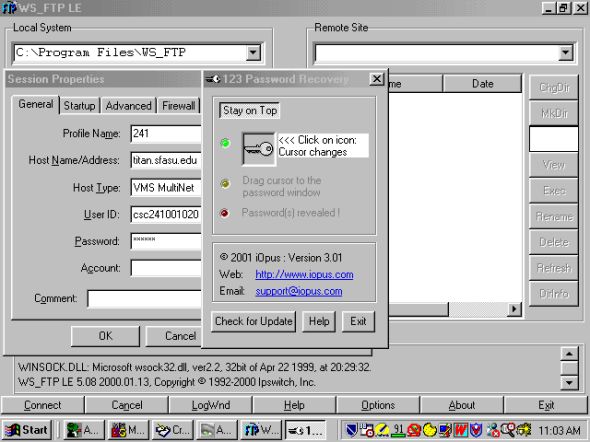Click the Comment field

(x=144, y=299)
